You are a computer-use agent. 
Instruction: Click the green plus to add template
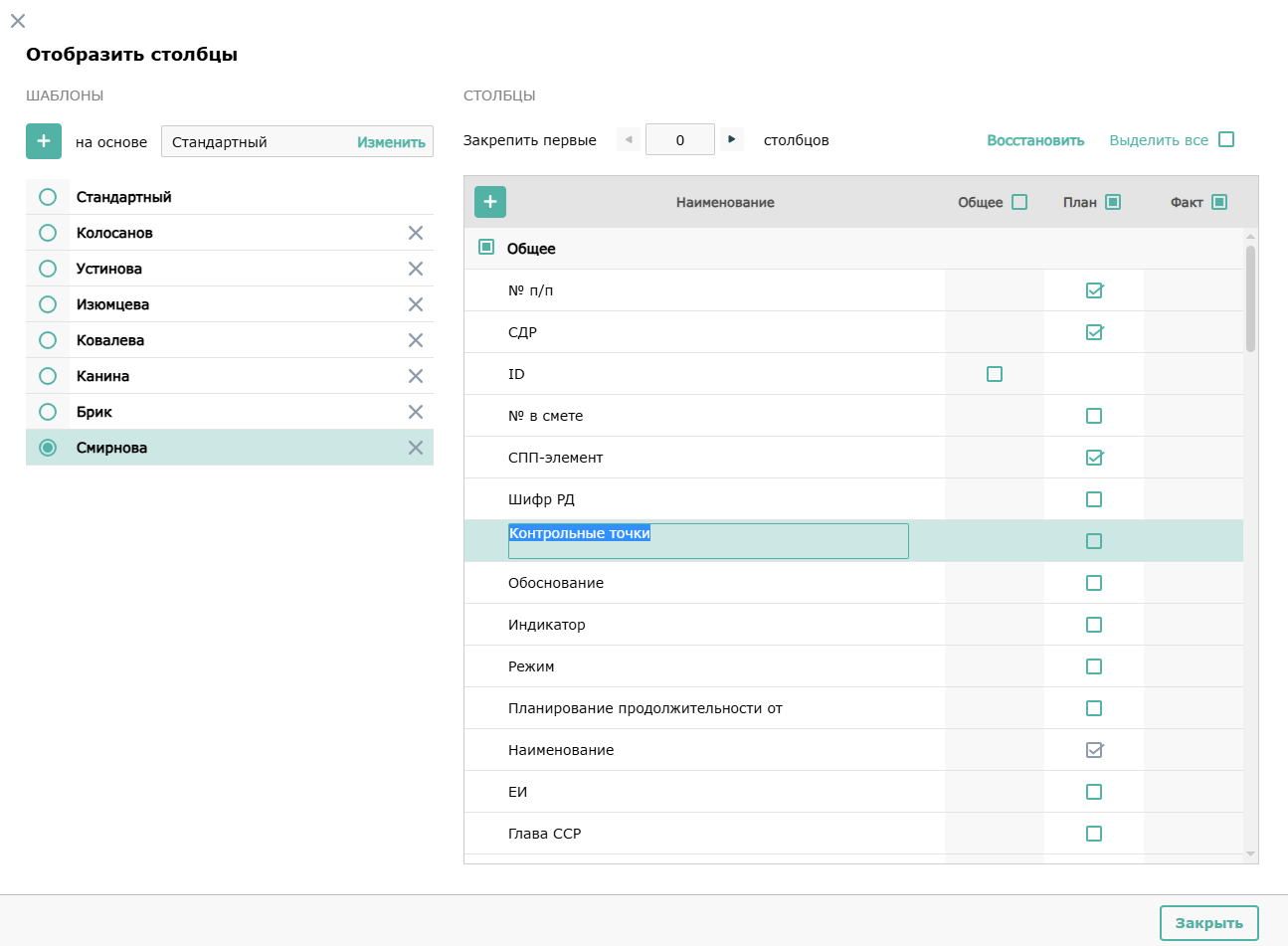(44, 141)
